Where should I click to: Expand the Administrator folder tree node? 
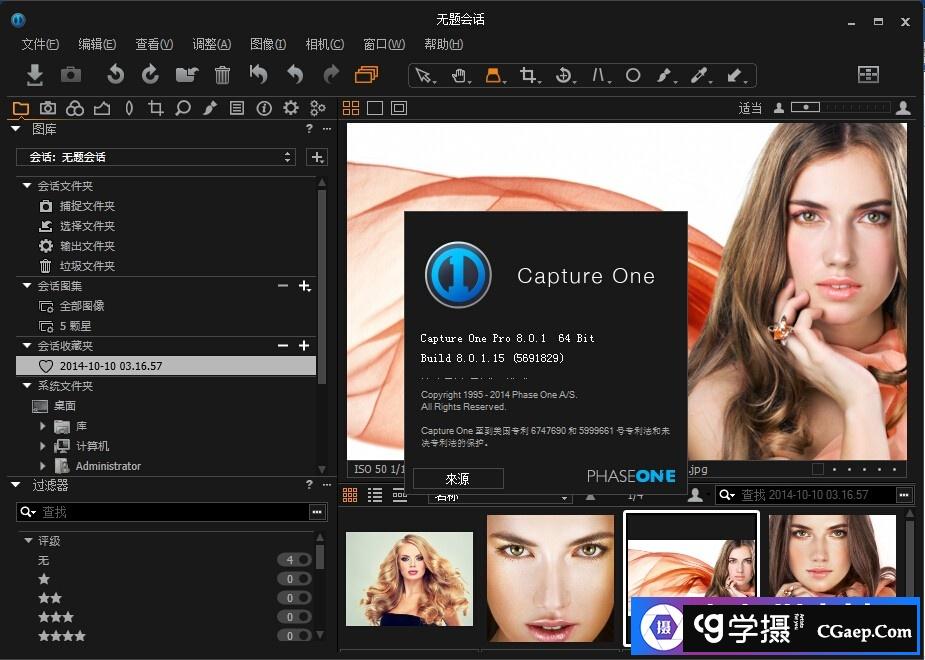[x=43, y=466]
